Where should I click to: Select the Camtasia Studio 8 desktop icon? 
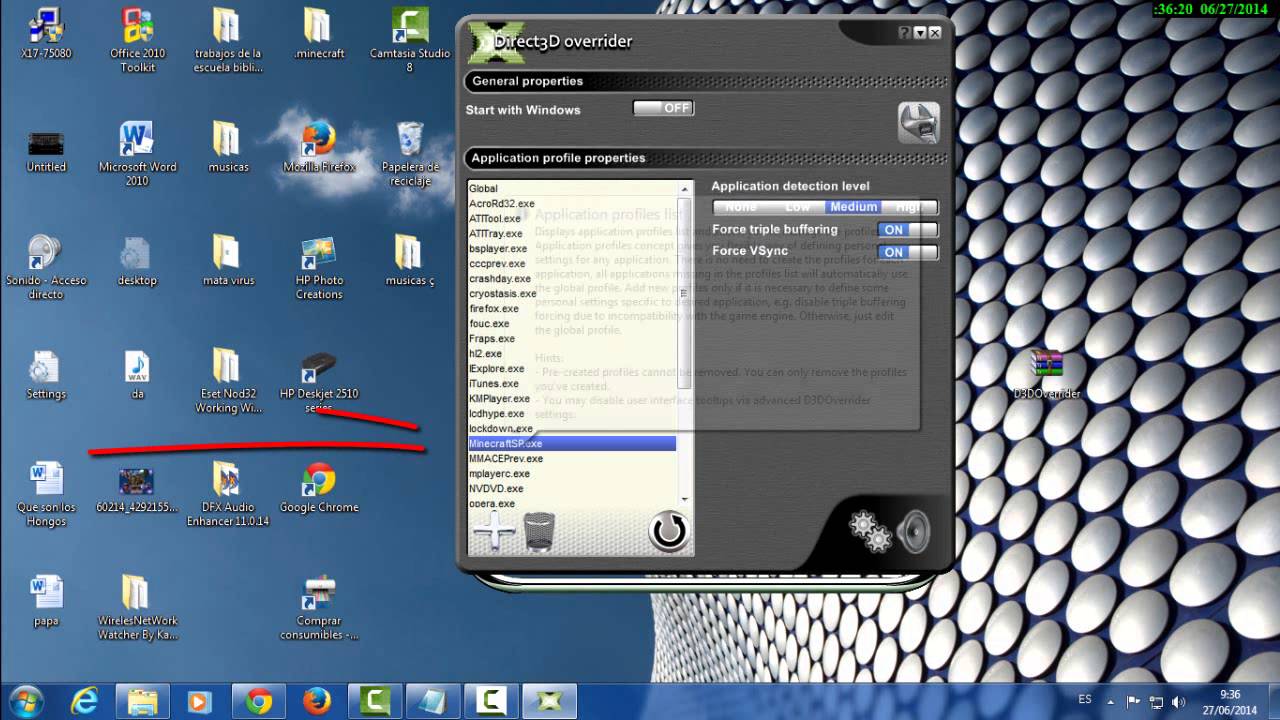(x=409, y=40)
